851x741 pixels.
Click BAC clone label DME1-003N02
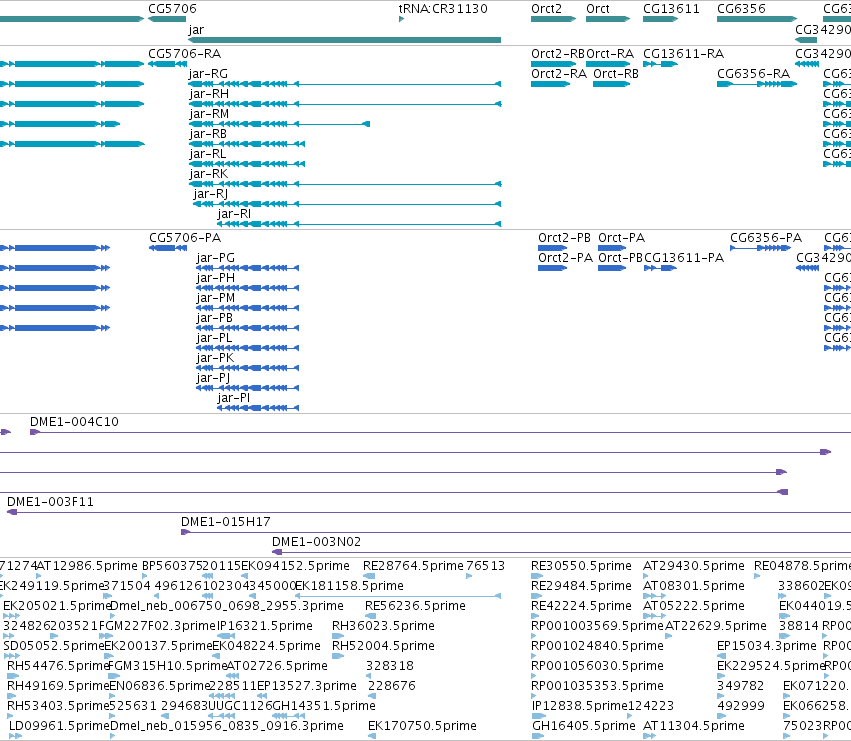316,542
